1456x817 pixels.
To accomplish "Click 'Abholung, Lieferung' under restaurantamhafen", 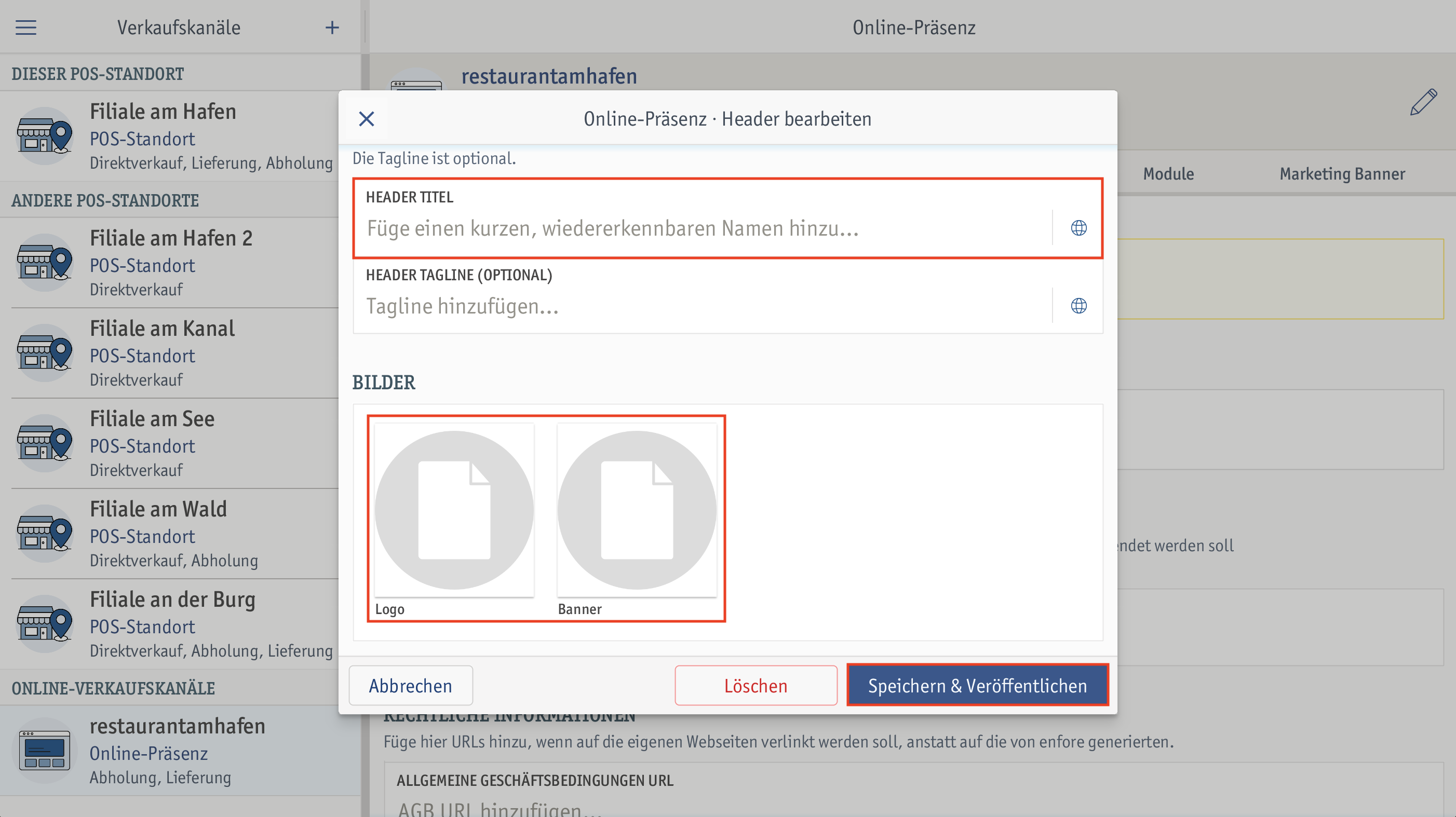I will point(160,777).
